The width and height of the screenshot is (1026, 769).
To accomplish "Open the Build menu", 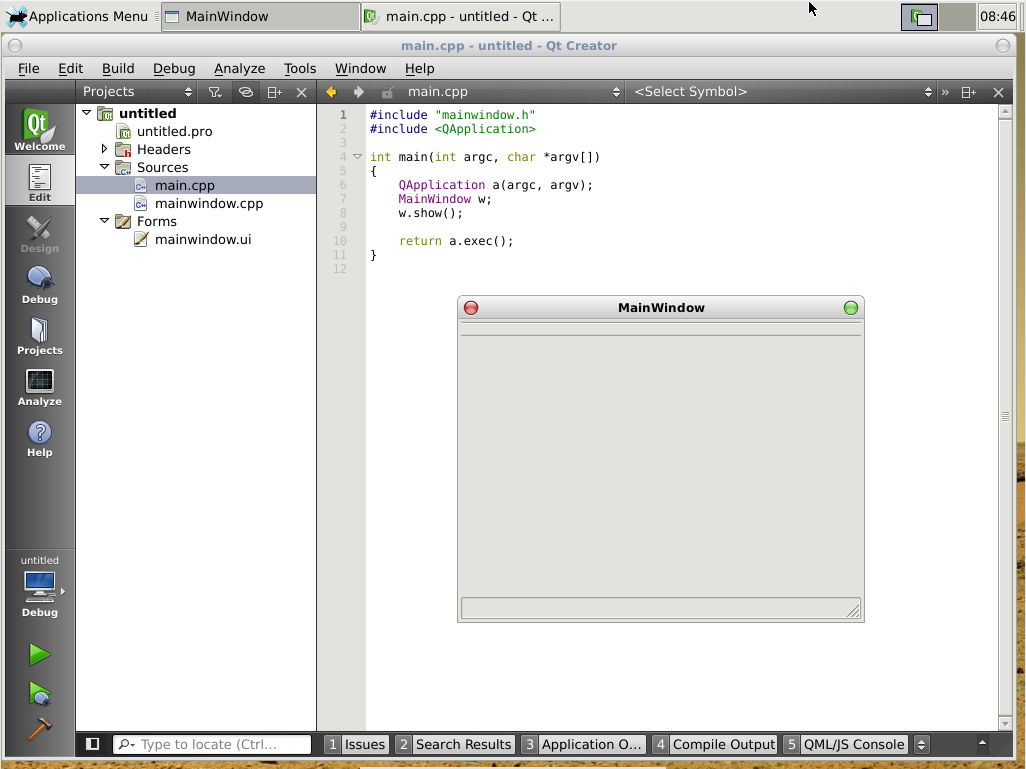I will coord(118,69).
